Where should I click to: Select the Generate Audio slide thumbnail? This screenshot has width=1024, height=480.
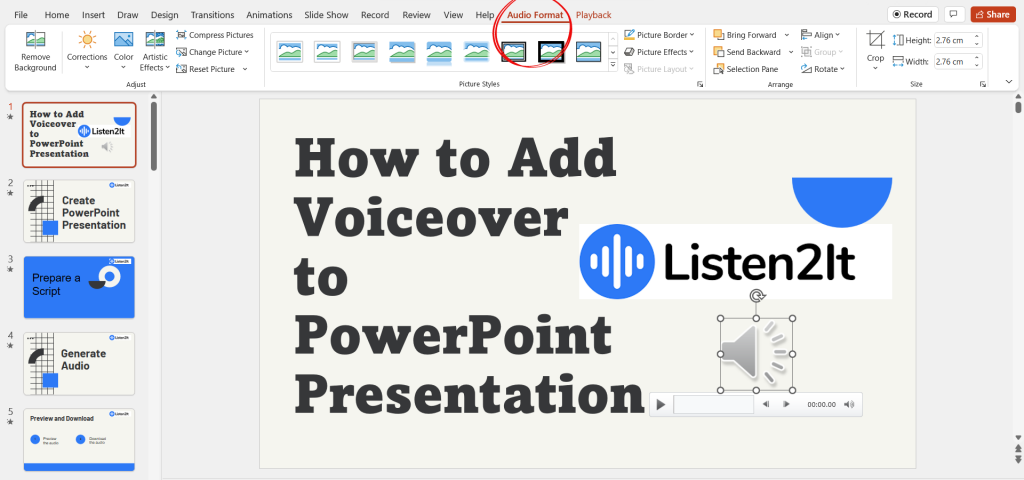click(x=79, y=364)
